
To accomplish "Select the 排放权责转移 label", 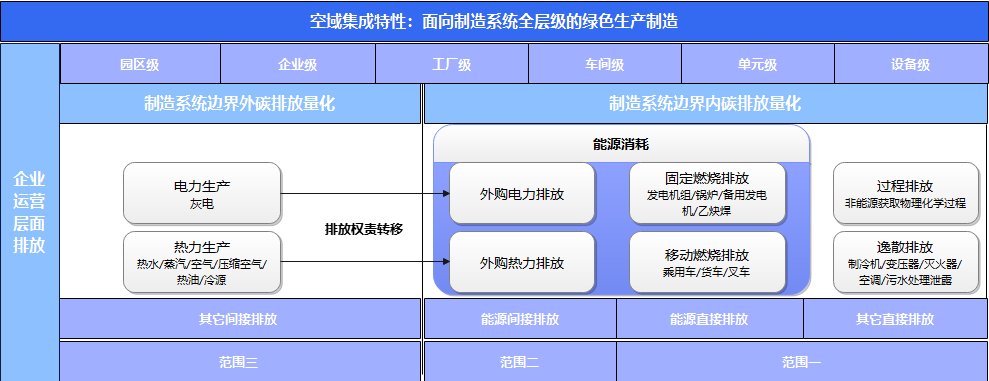I will pos(363,230).
